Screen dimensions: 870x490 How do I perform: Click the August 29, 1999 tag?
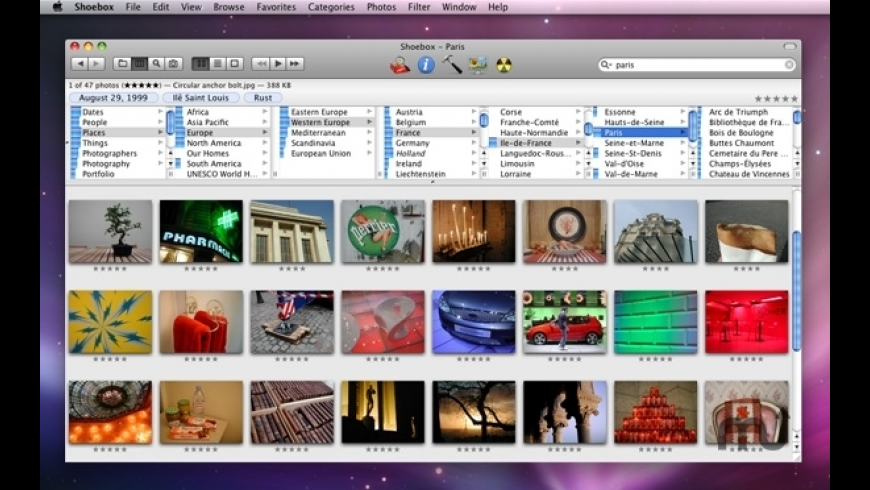pyautogui.click(x=114, y=98)
